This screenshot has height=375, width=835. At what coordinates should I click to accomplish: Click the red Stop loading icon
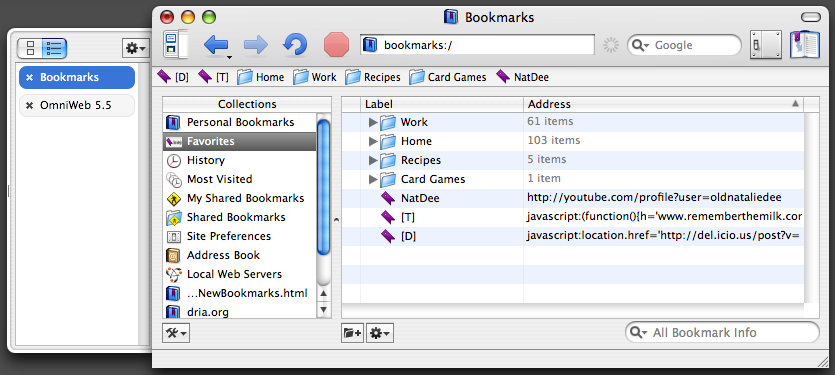click(337, 45)
